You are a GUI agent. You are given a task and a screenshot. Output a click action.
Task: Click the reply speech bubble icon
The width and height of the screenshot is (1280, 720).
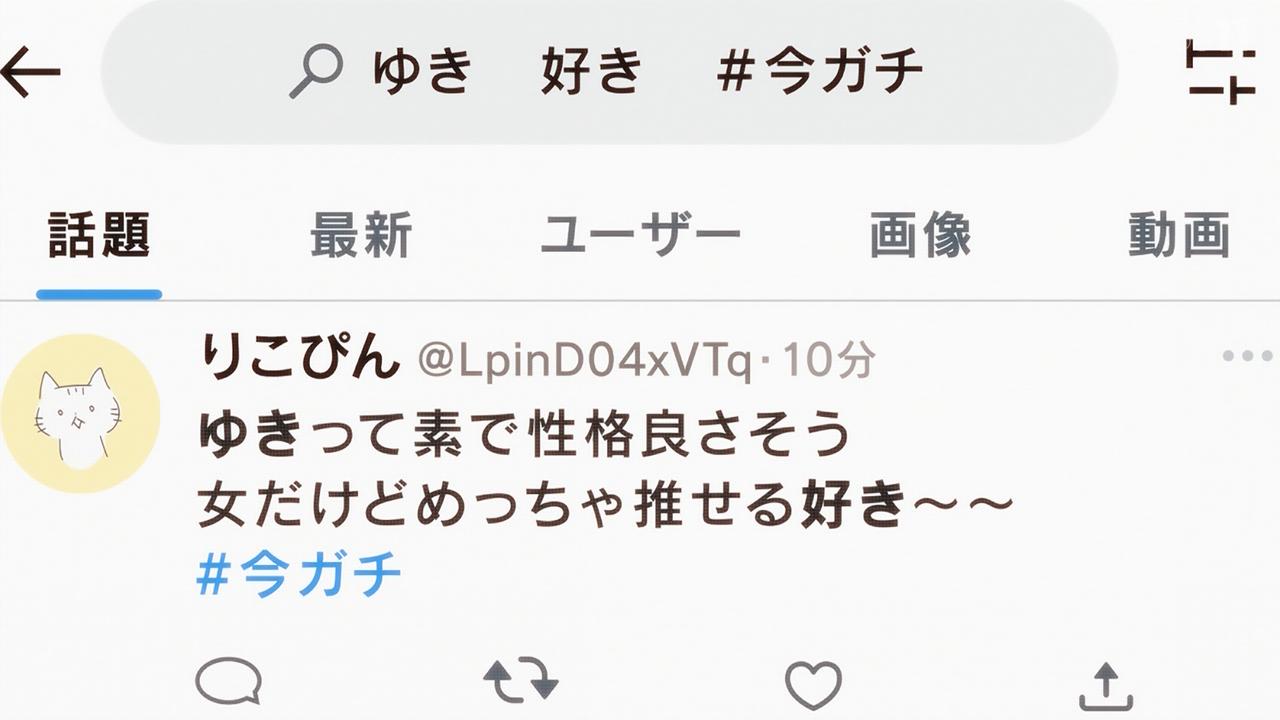228,683
